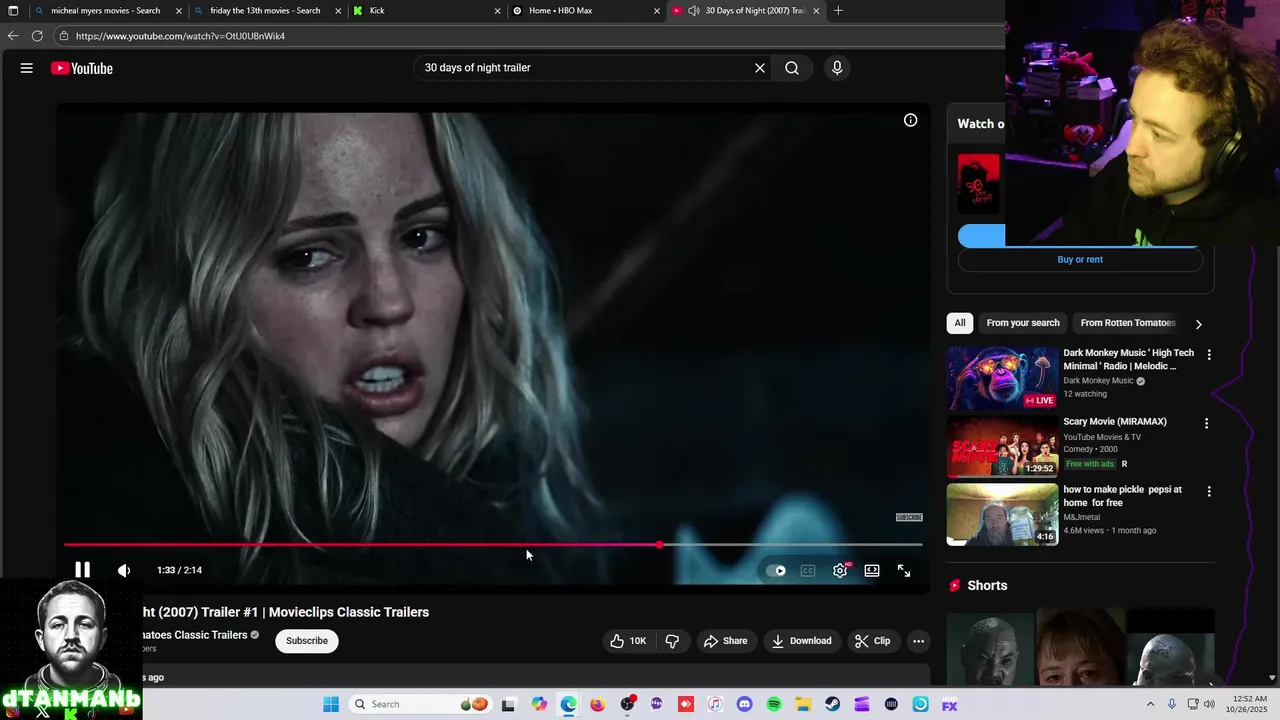Open options menu for Scary Movie video
Image resolution: width=1280 pixels, height=720 pixels.
click(x=1206, y=424)
